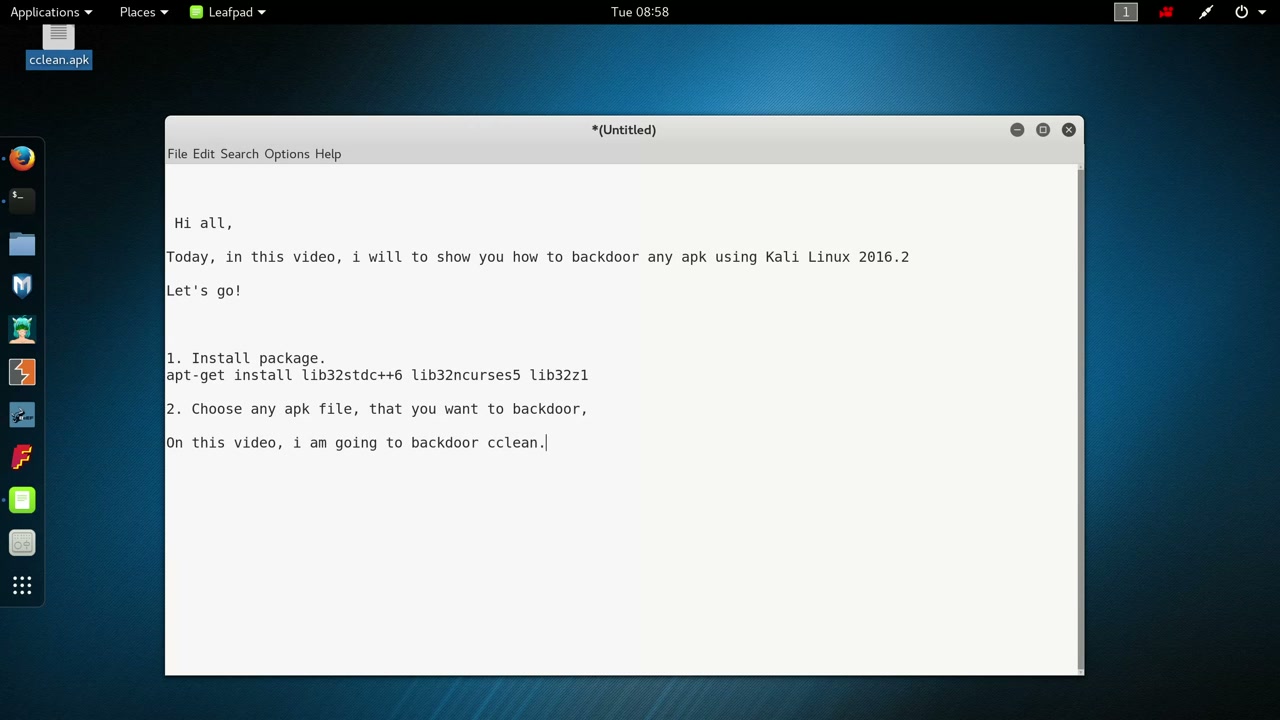This screenshot has width=1280, height=720.
Task: Launch Firefox from the dock
Action: pos(22,159)
